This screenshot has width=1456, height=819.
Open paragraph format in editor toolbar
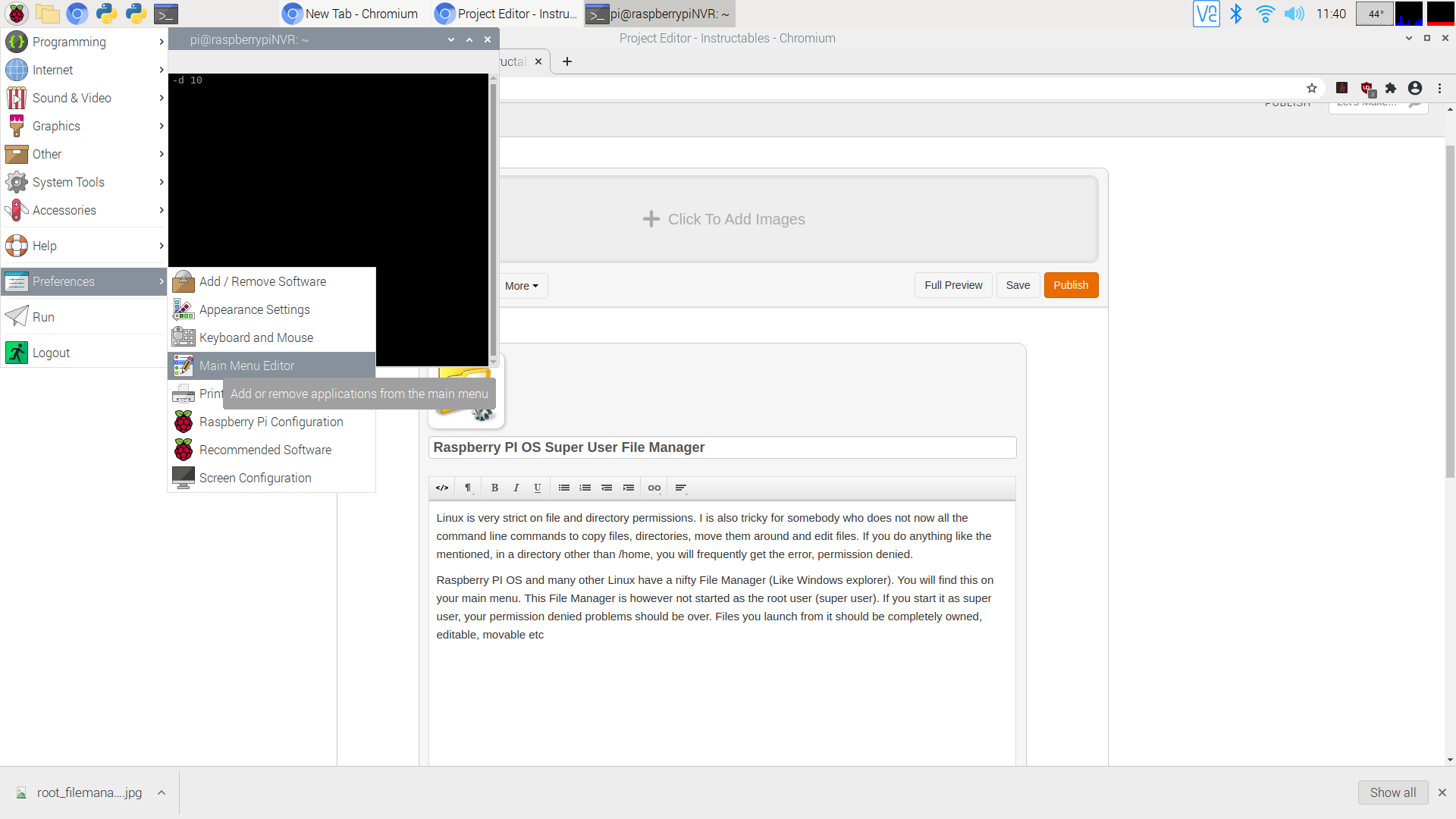point(469,488)
